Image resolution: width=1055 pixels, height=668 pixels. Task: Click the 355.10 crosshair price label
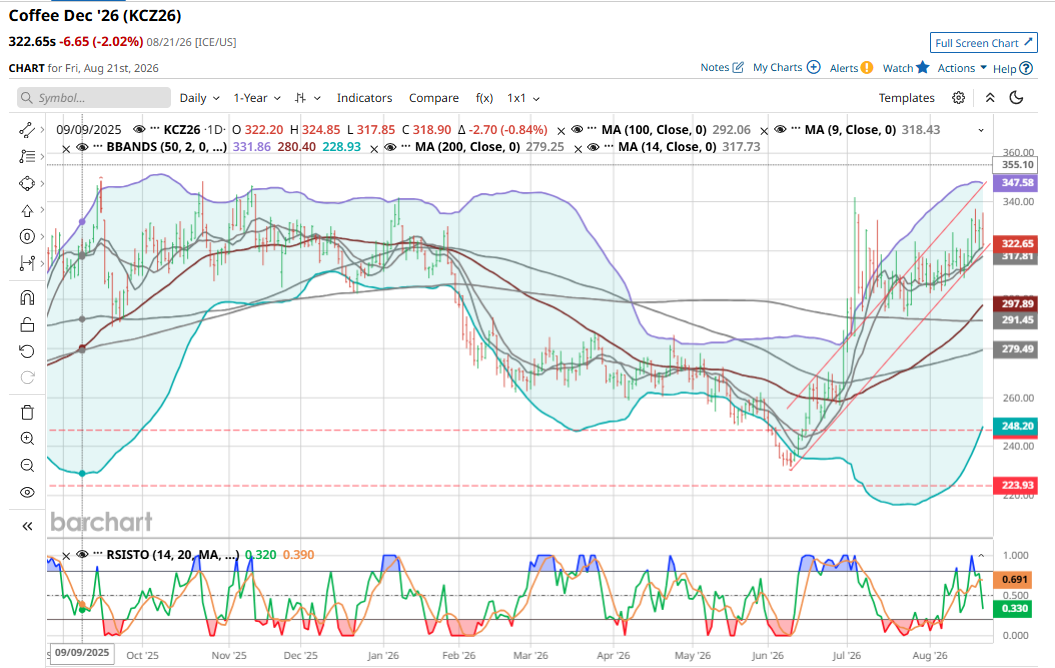coord(1017,165)
